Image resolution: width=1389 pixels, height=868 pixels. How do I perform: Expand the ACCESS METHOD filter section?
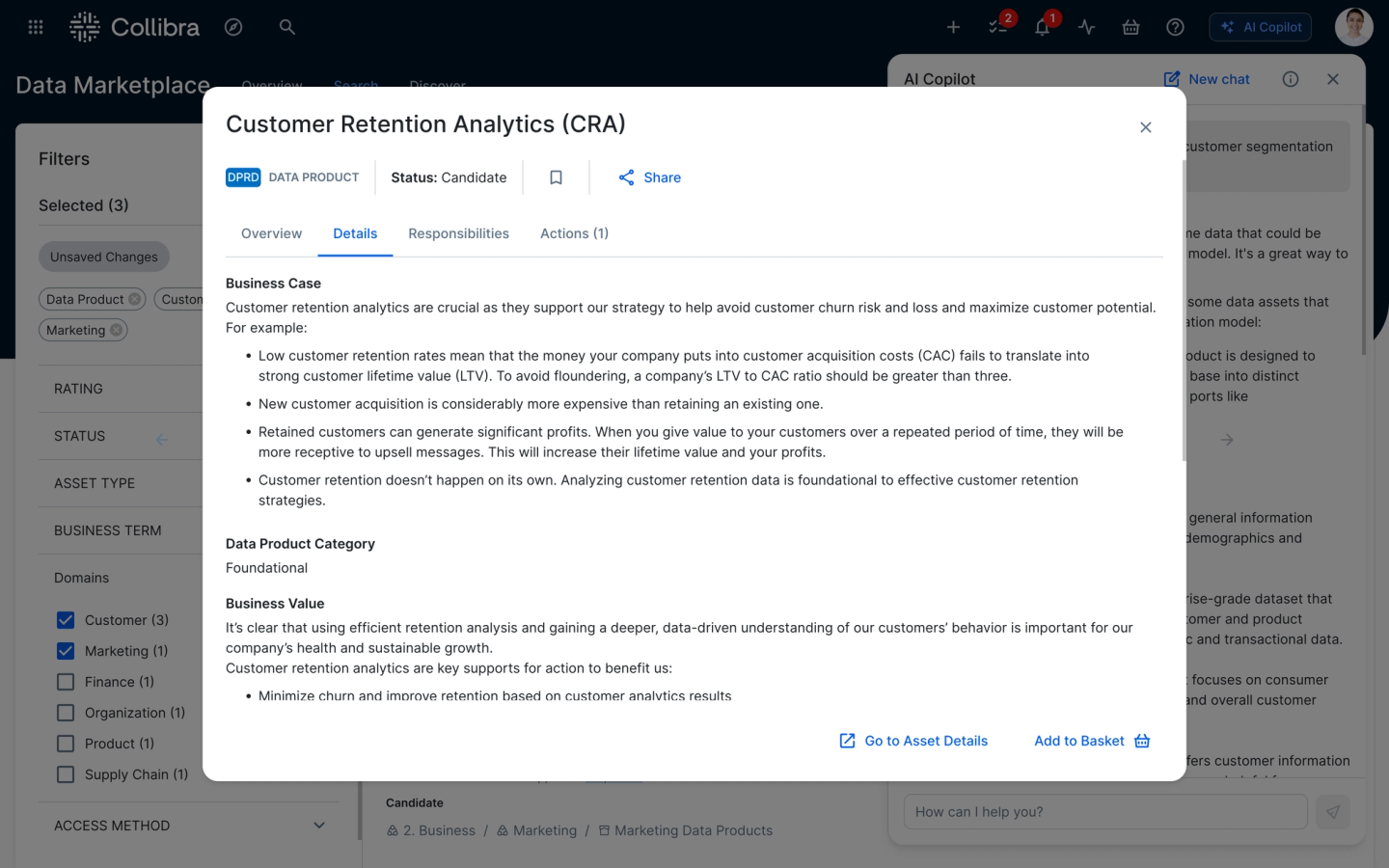[x=189, y=826]
